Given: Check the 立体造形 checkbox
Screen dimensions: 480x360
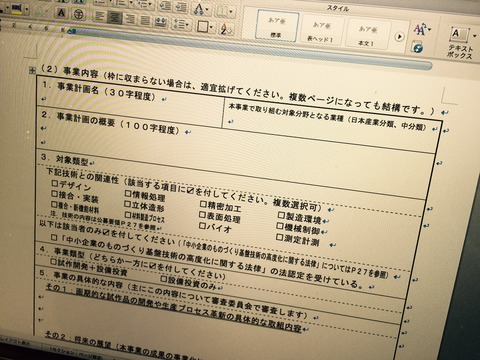Looking at the screenshot, I should 127,203.
